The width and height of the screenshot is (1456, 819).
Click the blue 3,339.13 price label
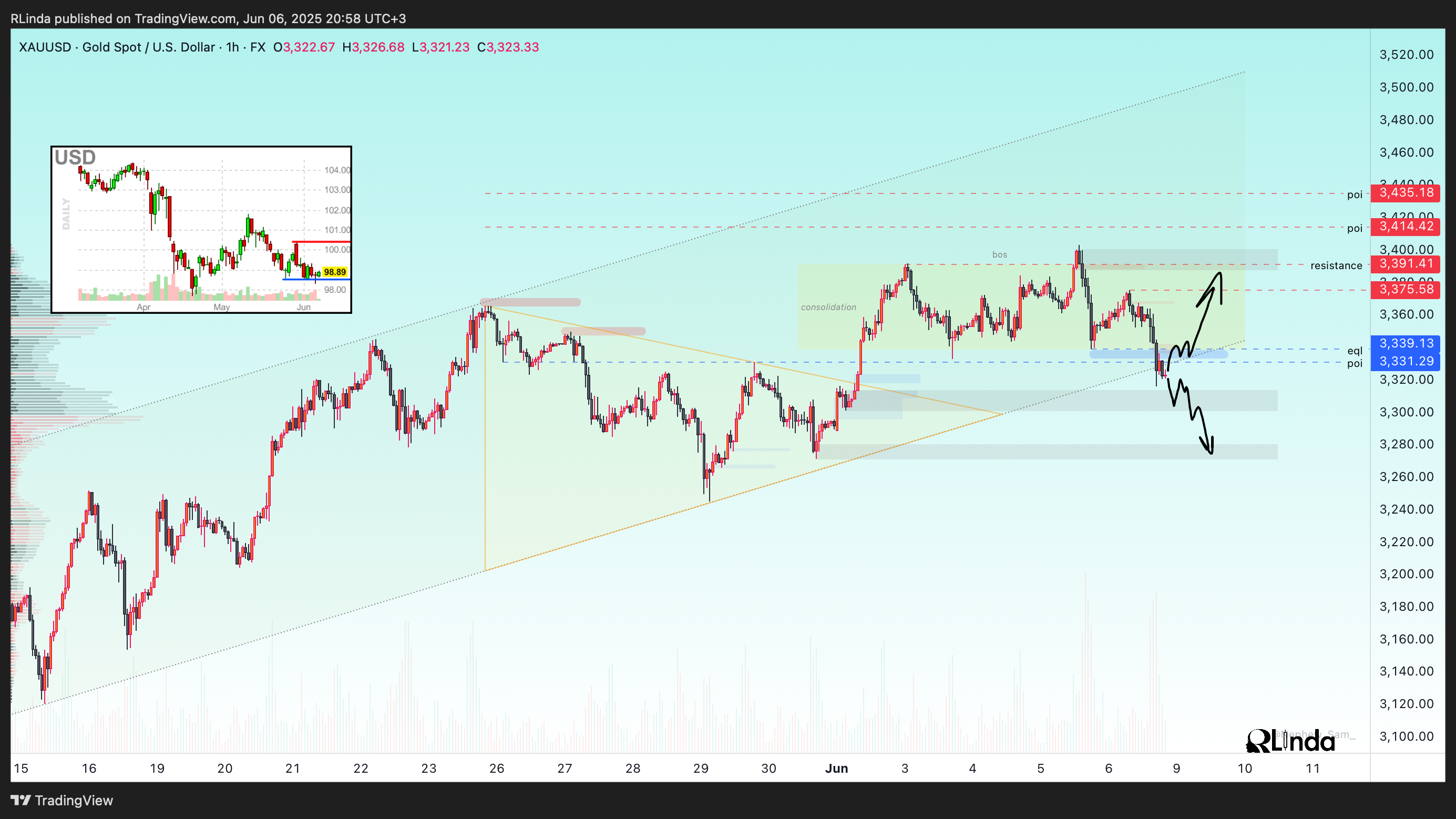[1406, 344]
